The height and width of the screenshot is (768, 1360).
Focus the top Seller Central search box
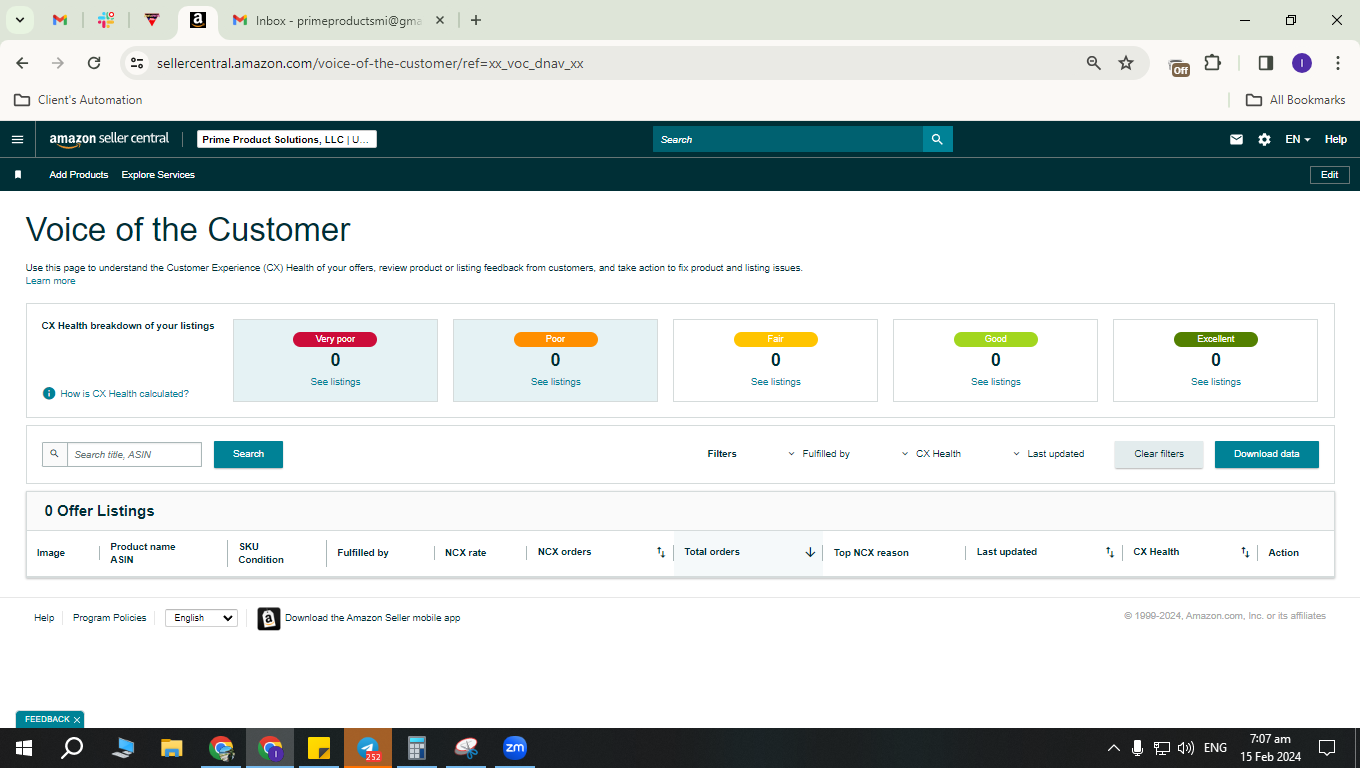coord(788,139)
